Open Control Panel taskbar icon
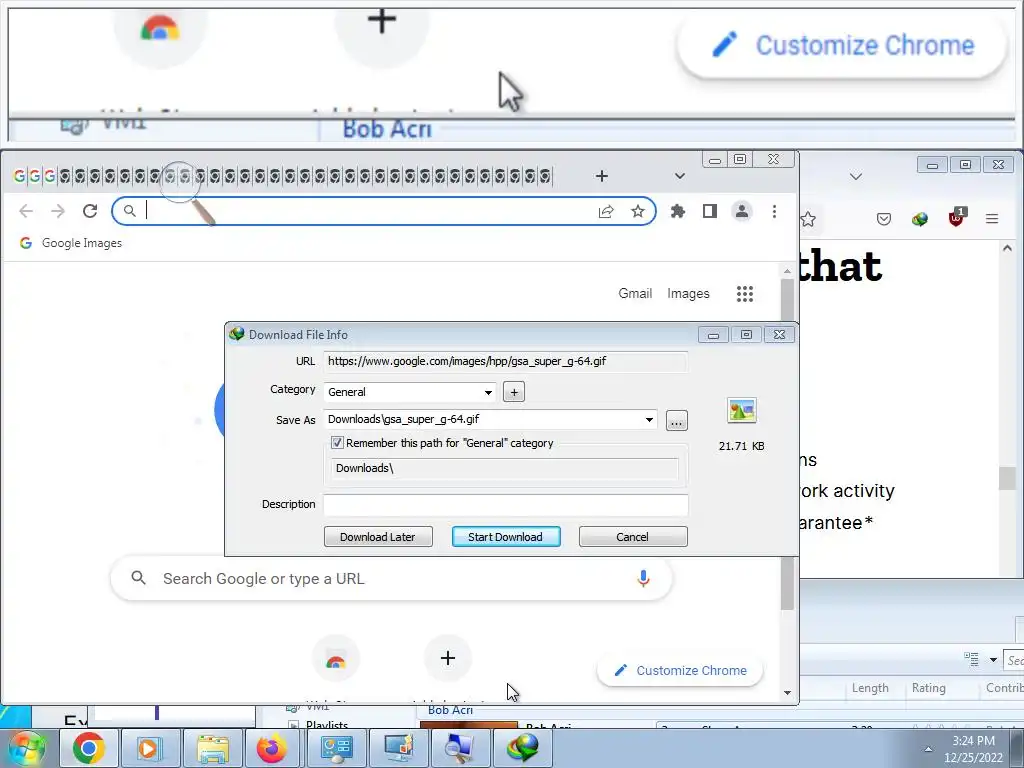The width and height of the screenshot is (1024, 768). pyautogui.click(x=336, y=748)
